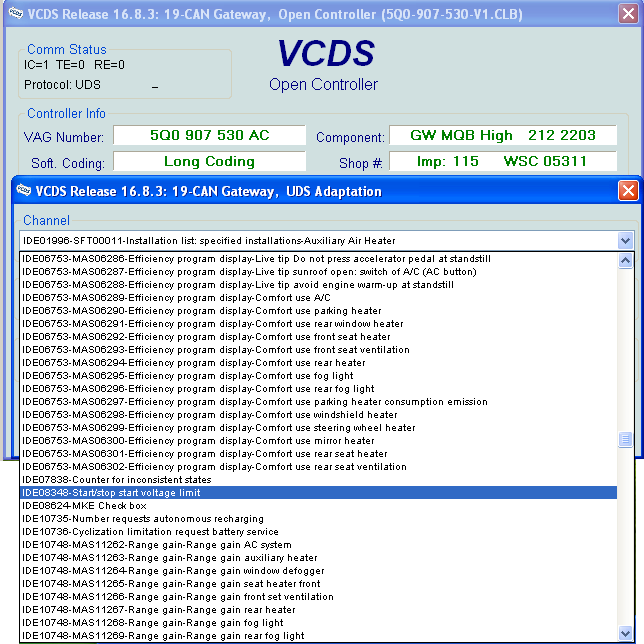The height and width of the screenshot is (644, 644).
Task: Select Comfort use windshield heater
Action: point(318,415)
